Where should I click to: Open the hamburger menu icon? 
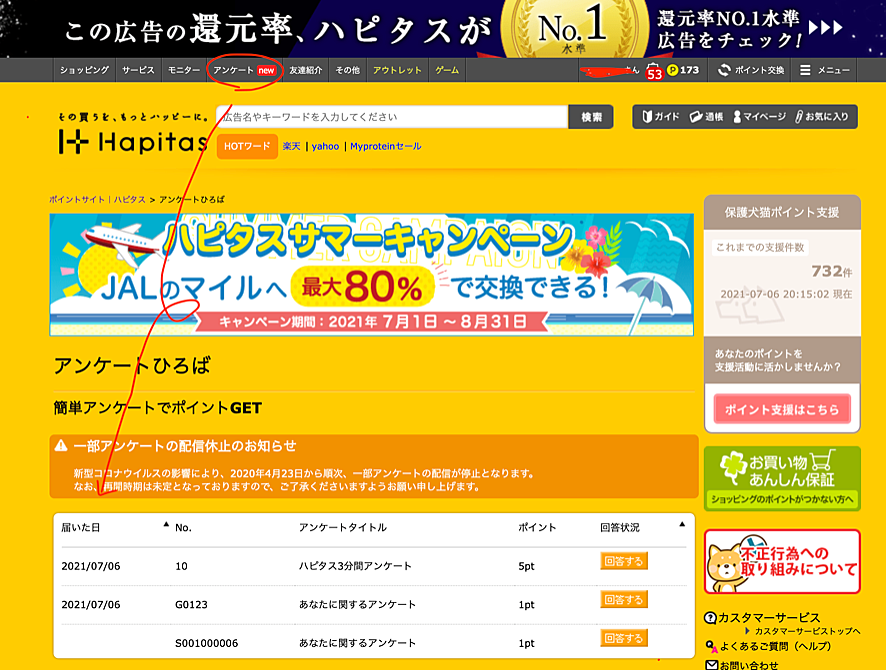point(805,70)
